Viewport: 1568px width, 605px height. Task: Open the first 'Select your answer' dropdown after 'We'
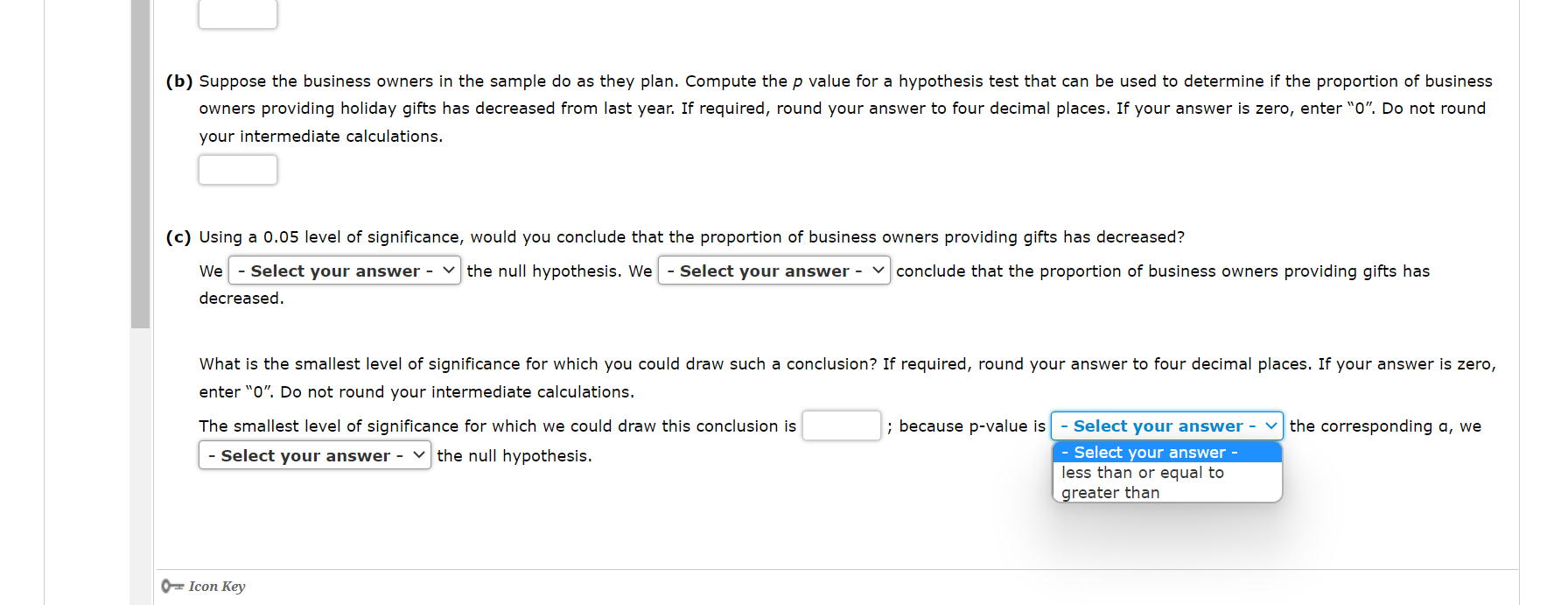tap(344, 271)
